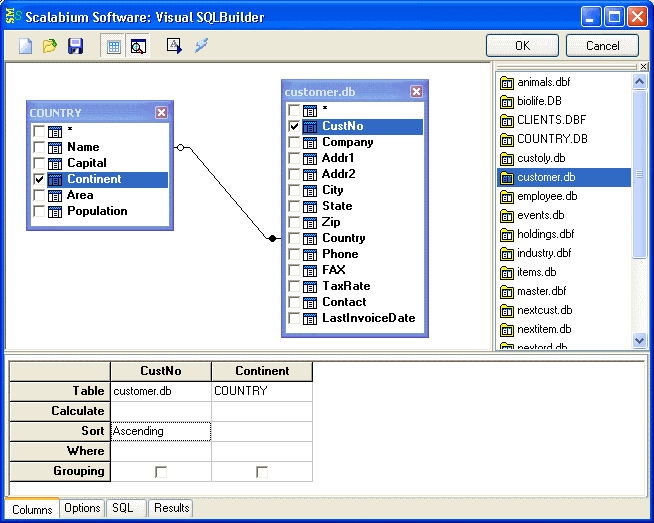
Task: Click the export query toolbar icon
Action: pos(174,46)
